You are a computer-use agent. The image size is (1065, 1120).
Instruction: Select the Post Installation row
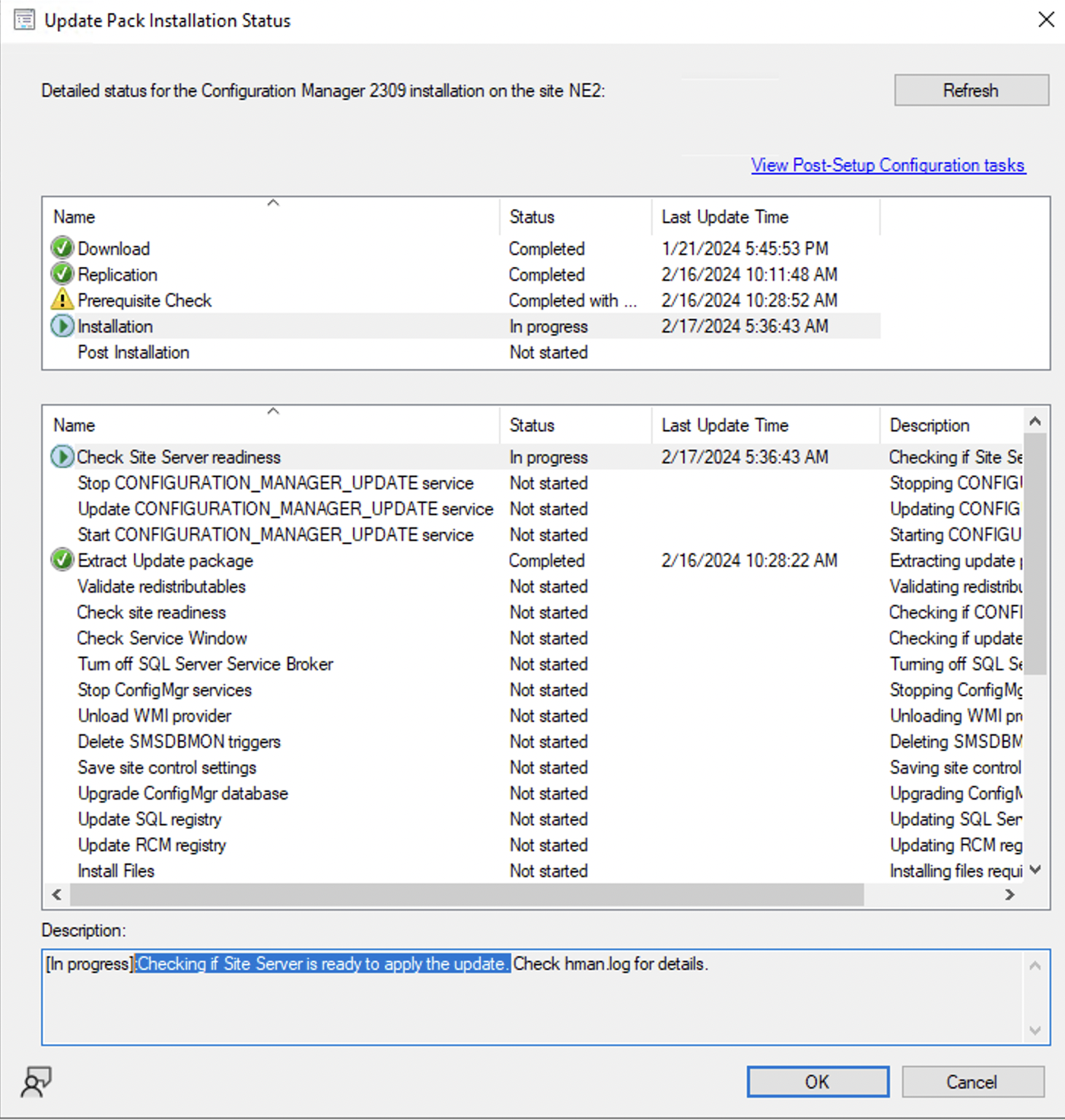pyautogui.click(x=461, y=352)
